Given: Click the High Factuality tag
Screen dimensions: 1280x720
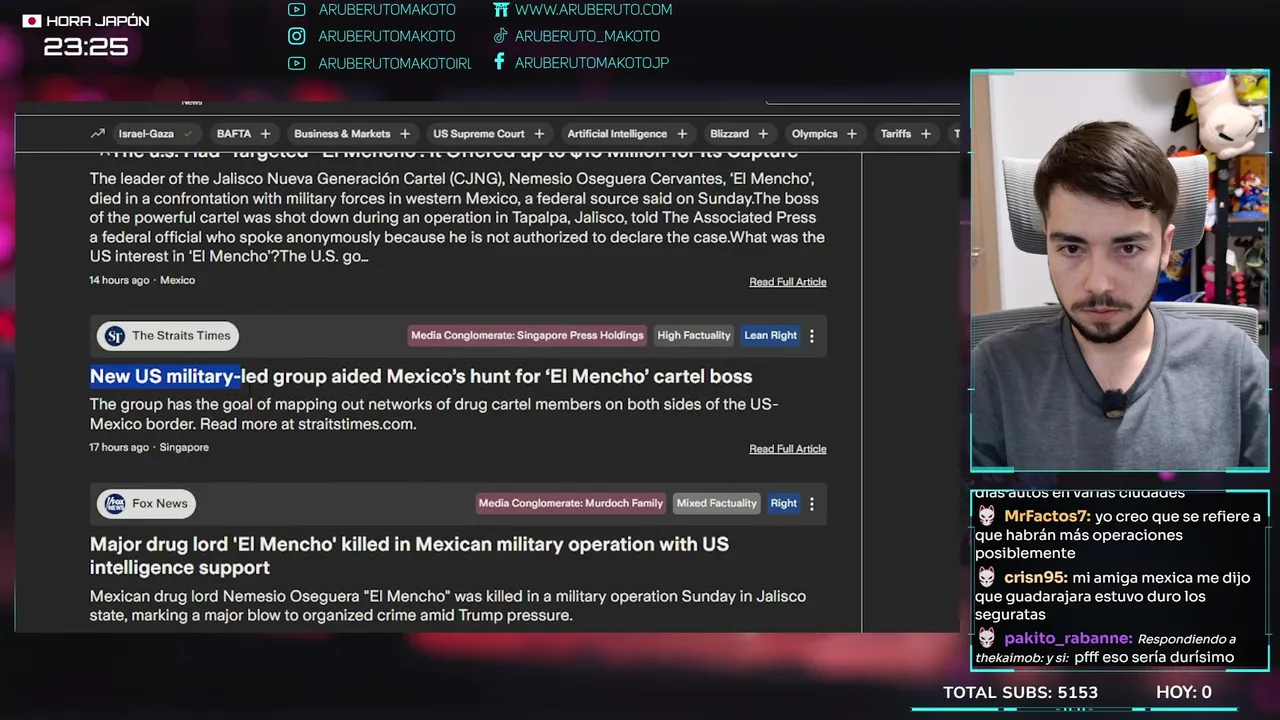Looking at the screenshot, I should [x=694, y=335].
